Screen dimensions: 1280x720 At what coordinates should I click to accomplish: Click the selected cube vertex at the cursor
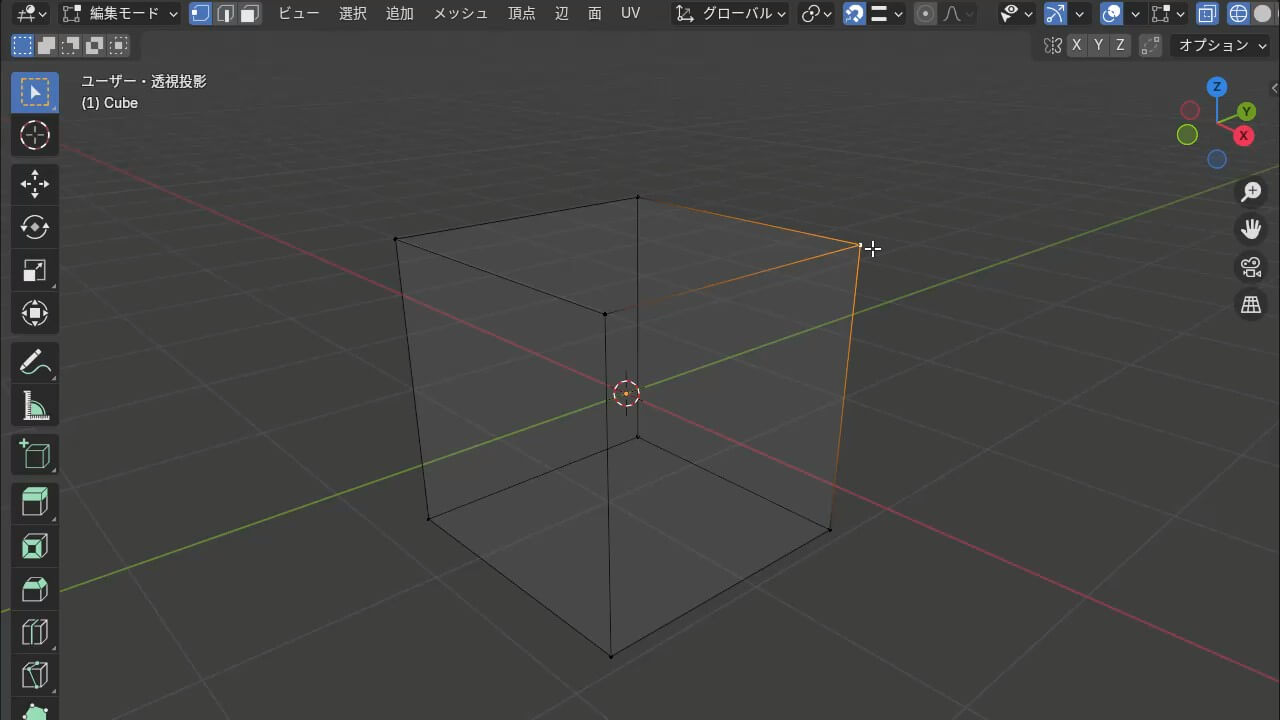pyautogui.click(x=860, y=244)
